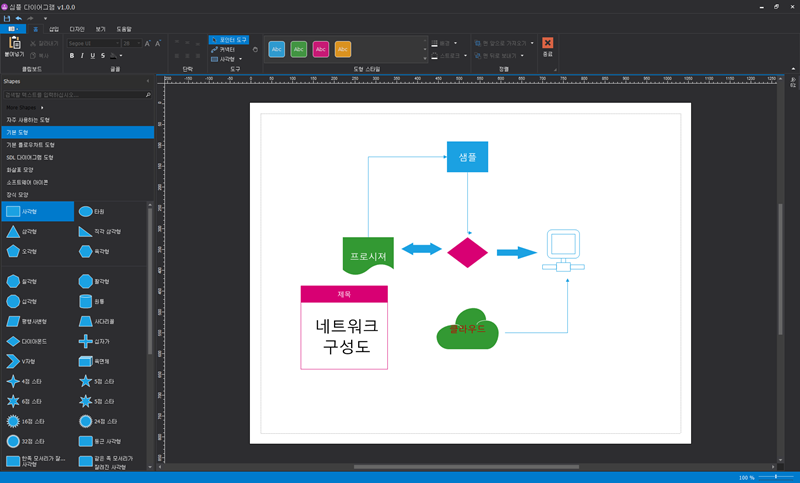Open the stroke dropdown
The width and height of the screenshot is (800, 483).
465,56
